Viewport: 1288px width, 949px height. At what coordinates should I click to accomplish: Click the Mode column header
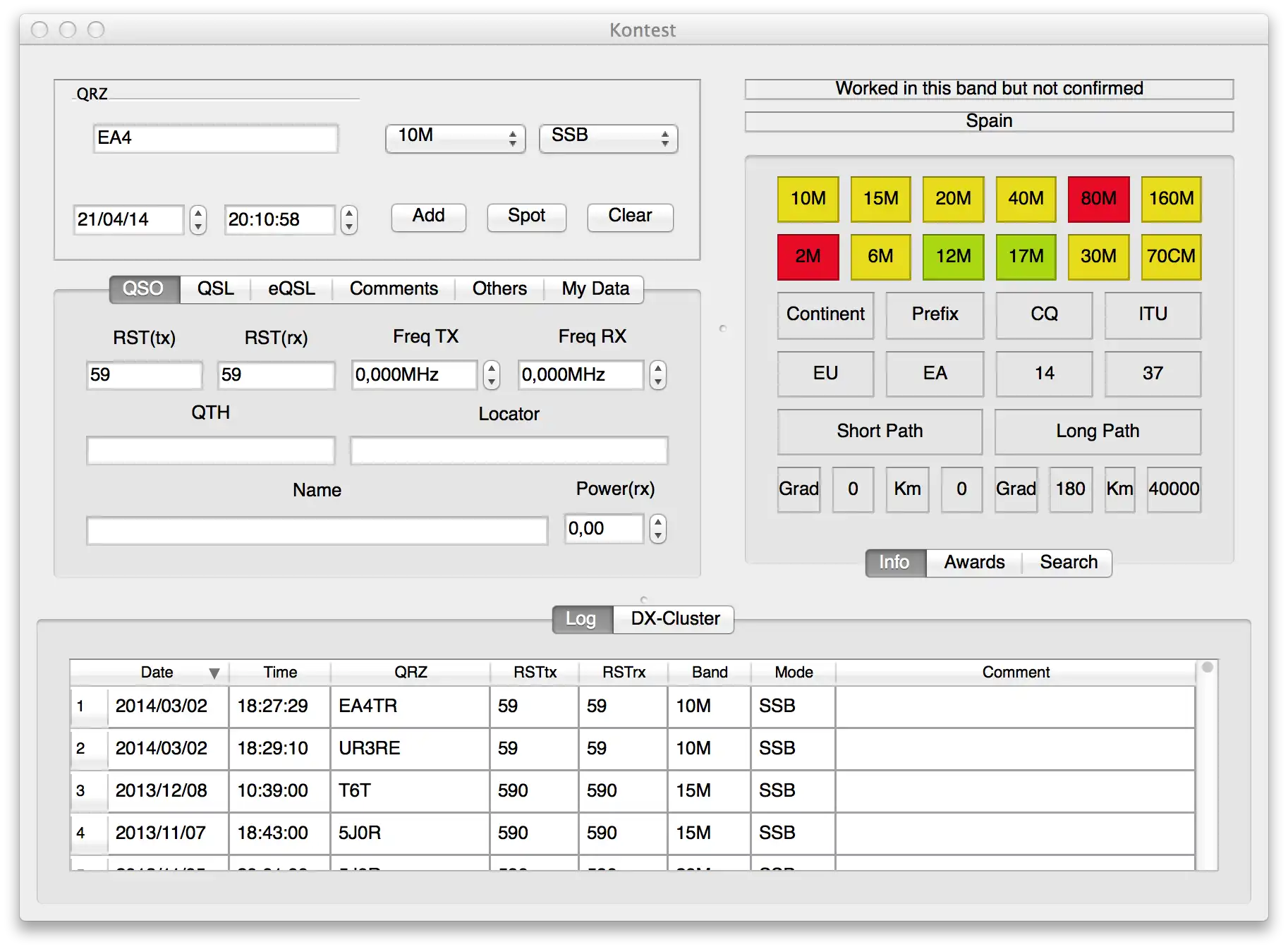[x=794, y=673]
